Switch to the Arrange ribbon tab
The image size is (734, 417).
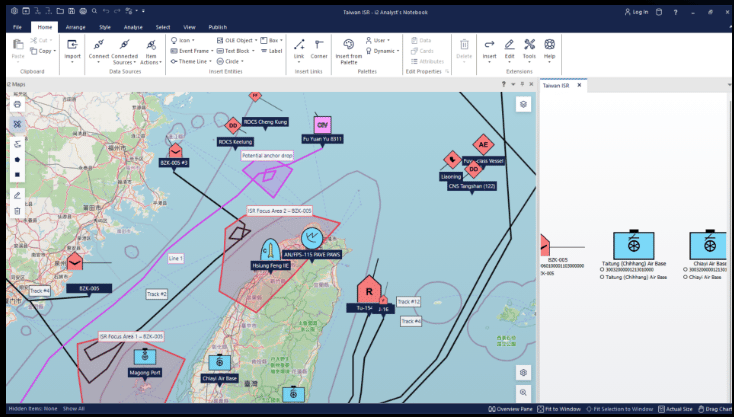(x=75, y=27)
